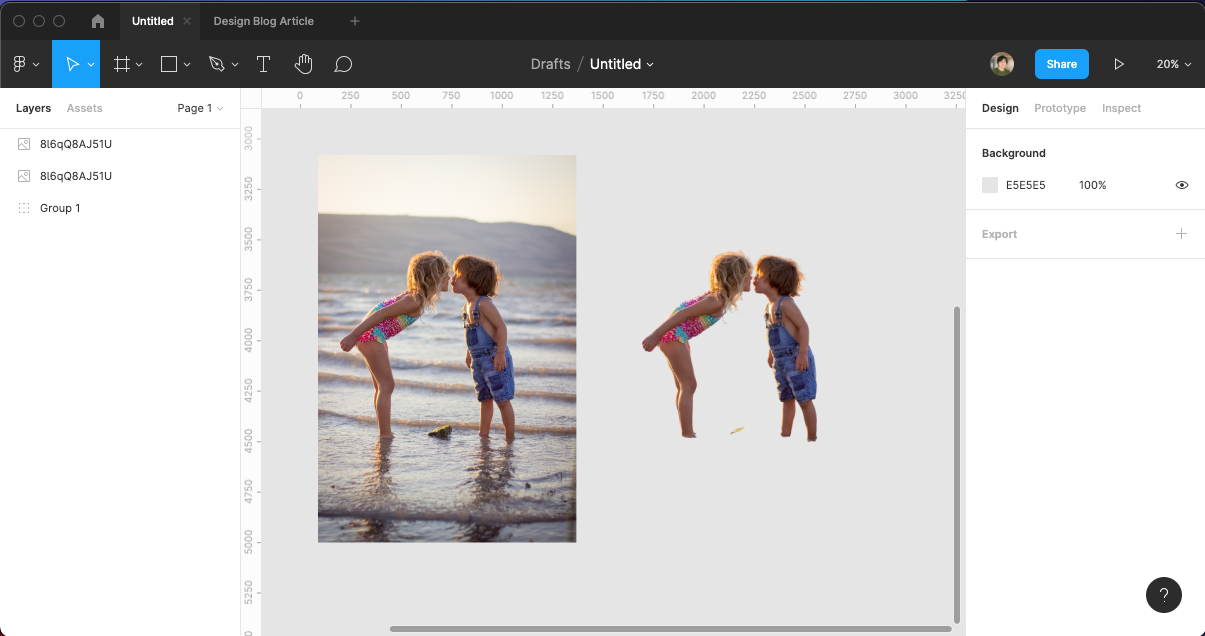Open the Comment tool

pyautogui.click(x=343, y=63)
